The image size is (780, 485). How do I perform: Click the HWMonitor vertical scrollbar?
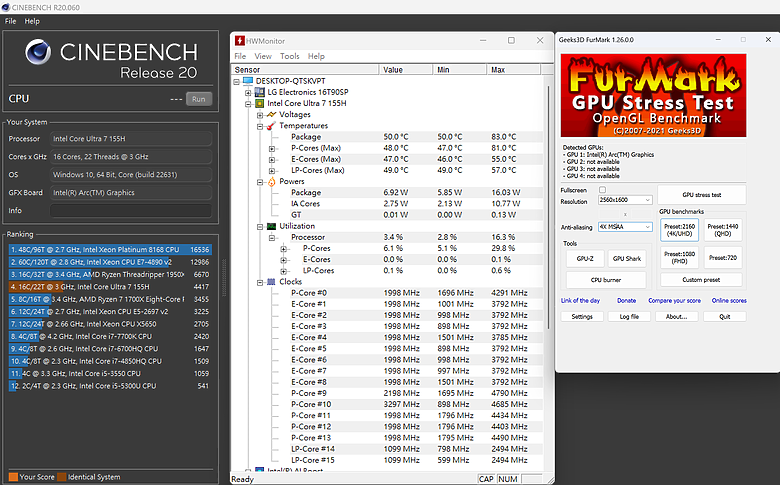click(549, 207)
